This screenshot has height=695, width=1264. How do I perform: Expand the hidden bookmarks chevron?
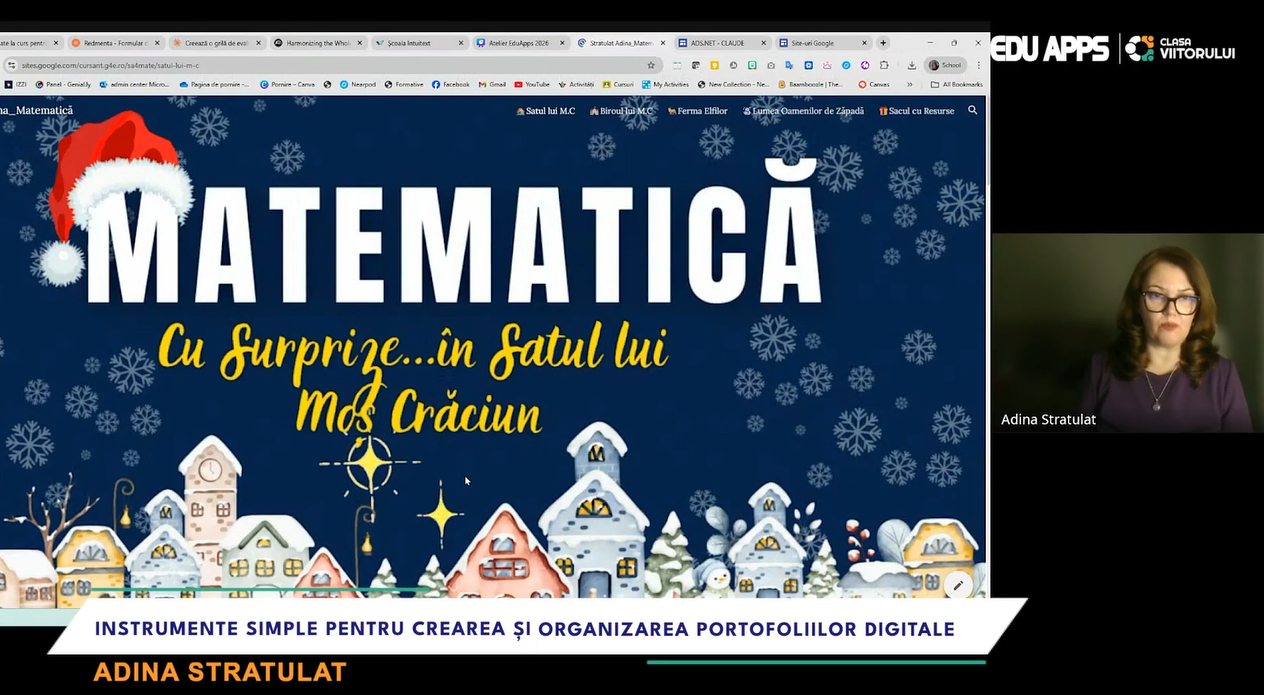(x=909, y=84)
